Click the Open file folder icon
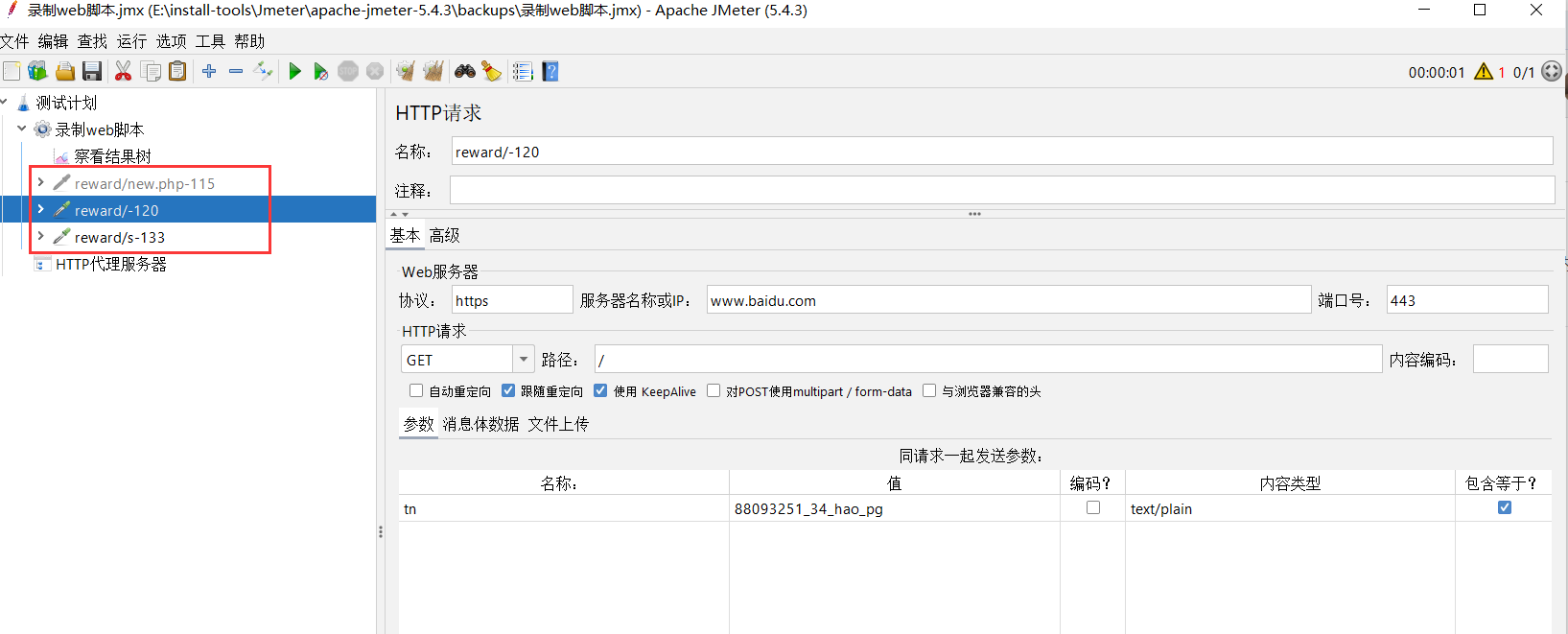1568x634 pixels. (x=65, y=71)
